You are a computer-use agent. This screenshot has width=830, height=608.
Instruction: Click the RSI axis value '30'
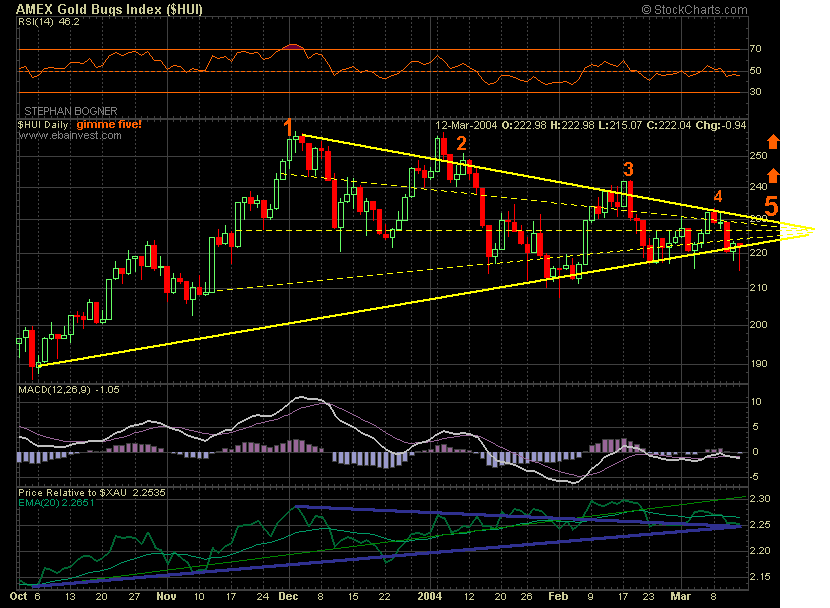click(755, 92)
